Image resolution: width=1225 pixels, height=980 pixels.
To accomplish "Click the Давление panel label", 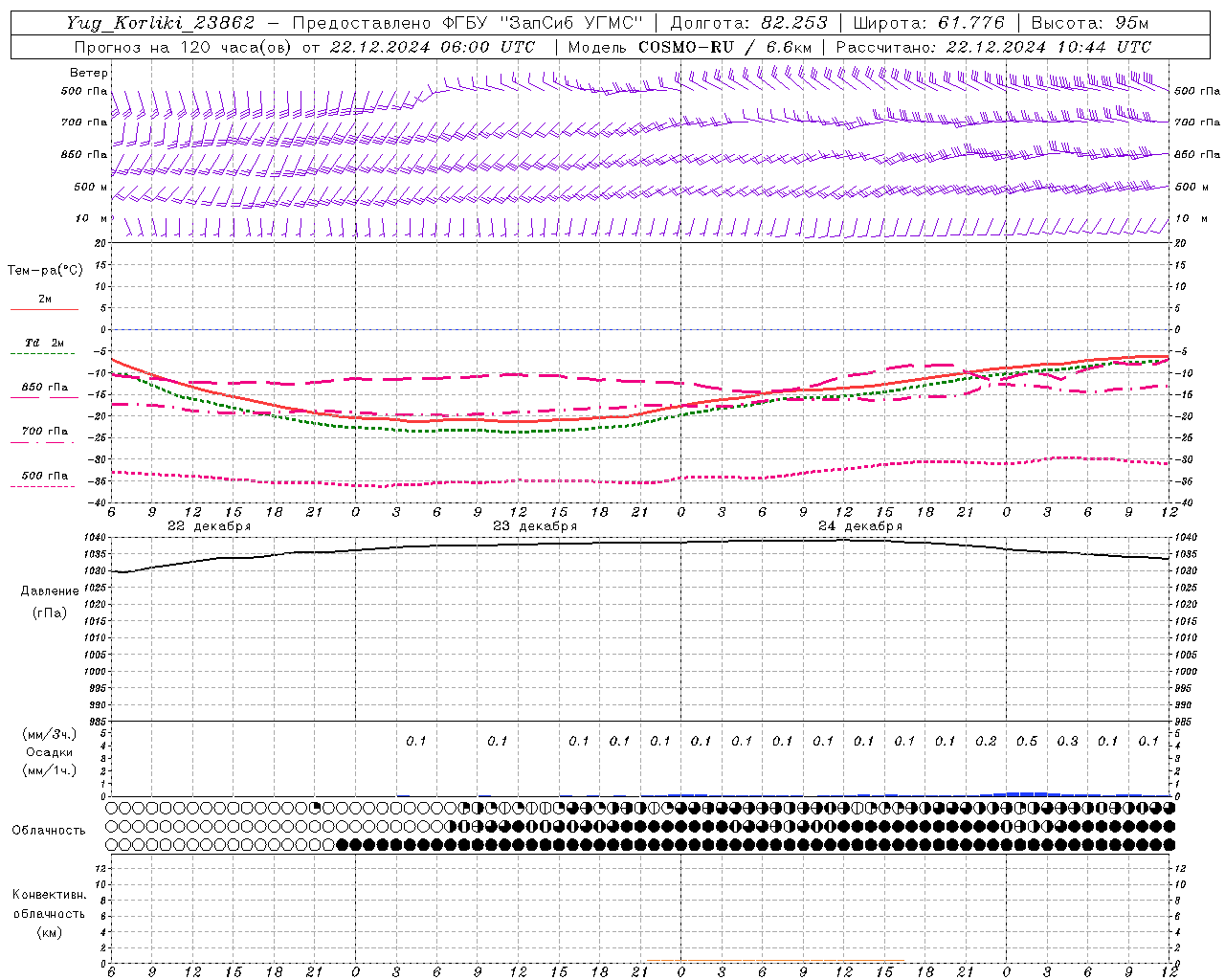I will click(50, 591).
